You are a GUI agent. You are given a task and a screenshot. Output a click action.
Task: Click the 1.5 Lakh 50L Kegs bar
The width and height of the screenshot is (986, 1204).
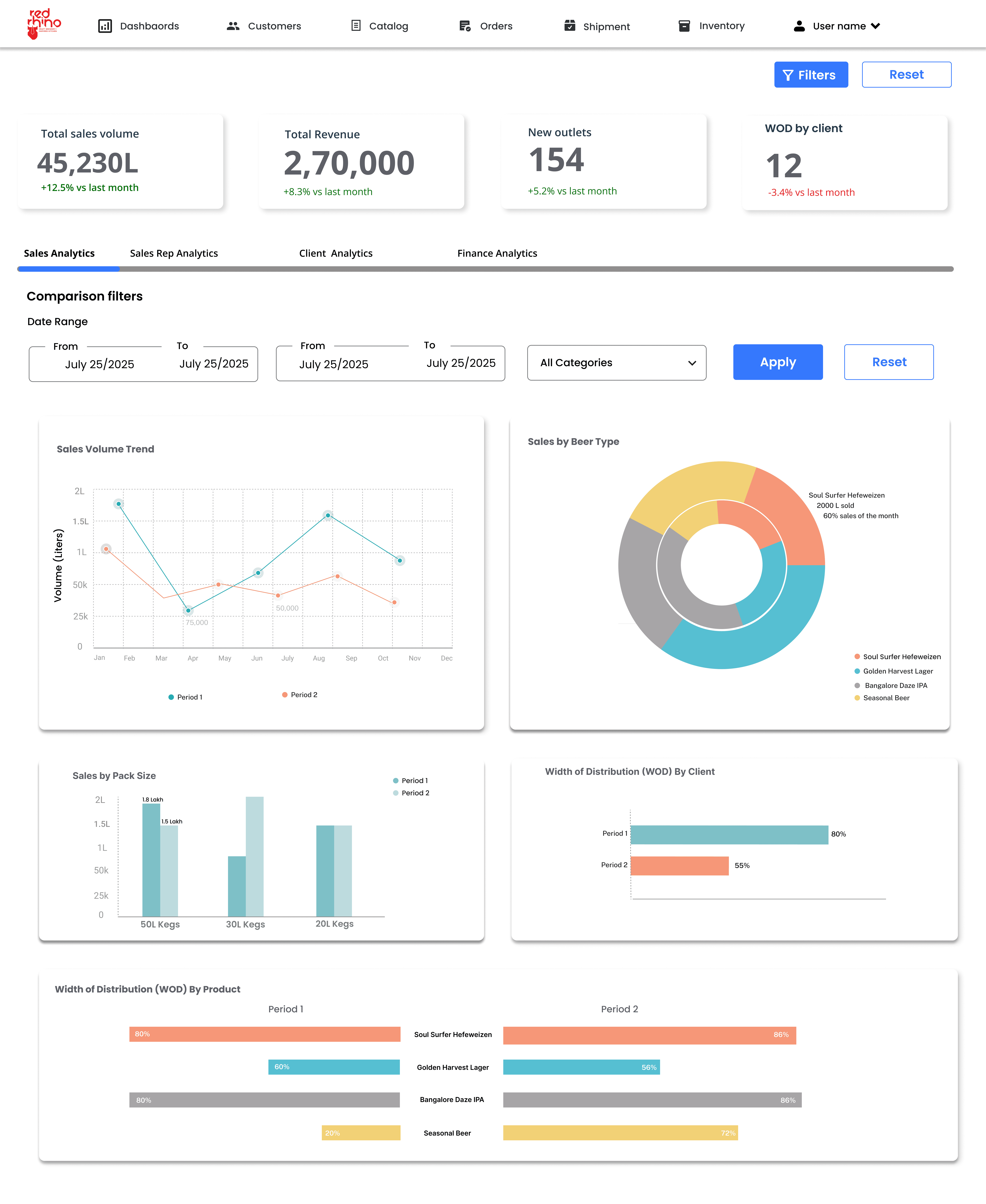[169, 871]
